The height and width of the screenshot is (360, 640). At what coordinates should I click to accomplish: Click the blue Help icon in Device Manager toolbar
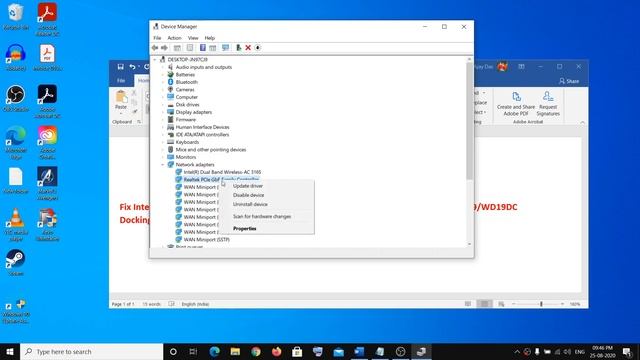202,48
